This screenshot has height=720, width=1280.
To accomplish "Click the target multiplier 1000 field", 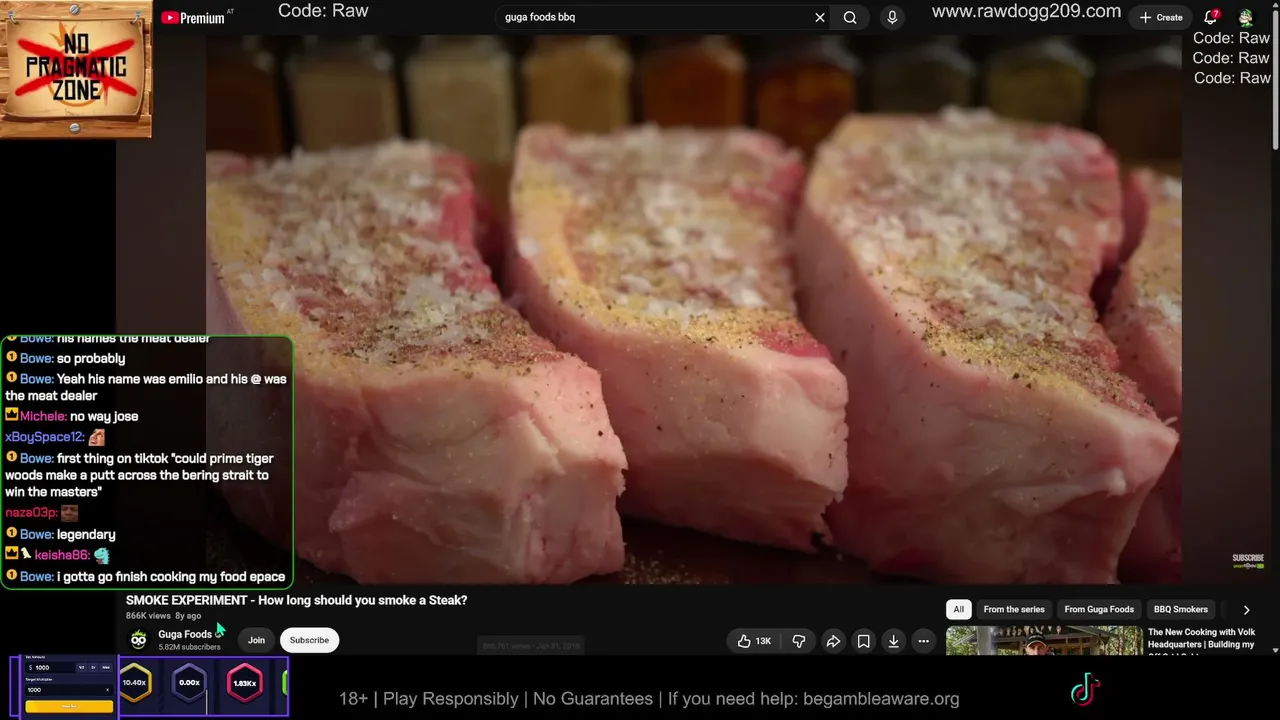I will click(x=69, y=690).
